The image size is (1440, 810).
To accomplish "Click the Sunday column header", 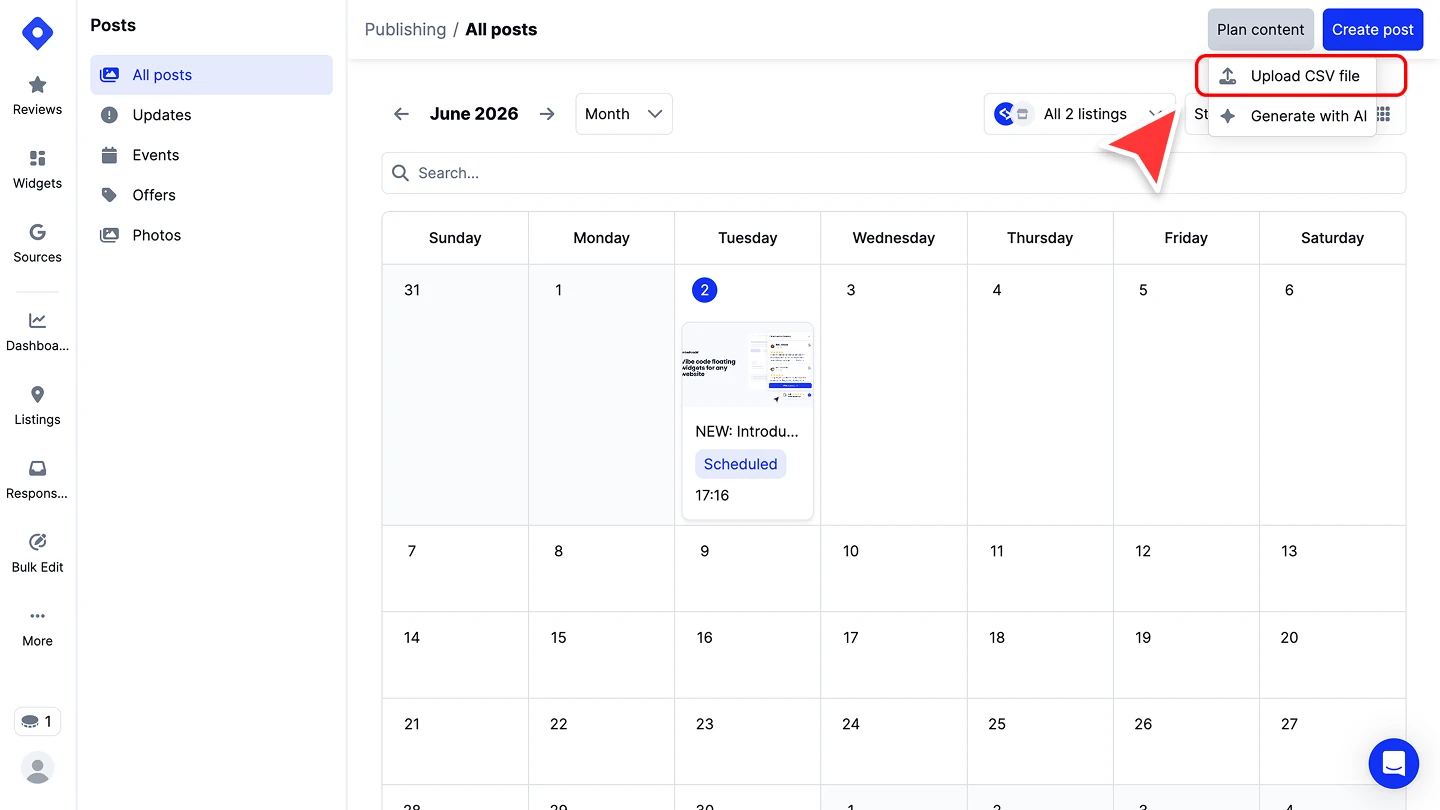I will point(455,238).
